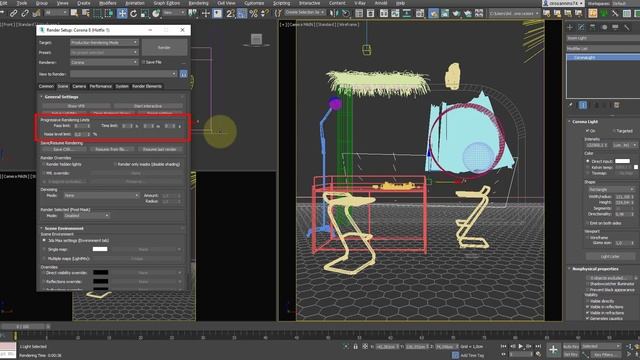The image size is (640, 360).
Task: Open the Scene tab in Render Setup
Action: pyautogui.click(x=63, y=86)
